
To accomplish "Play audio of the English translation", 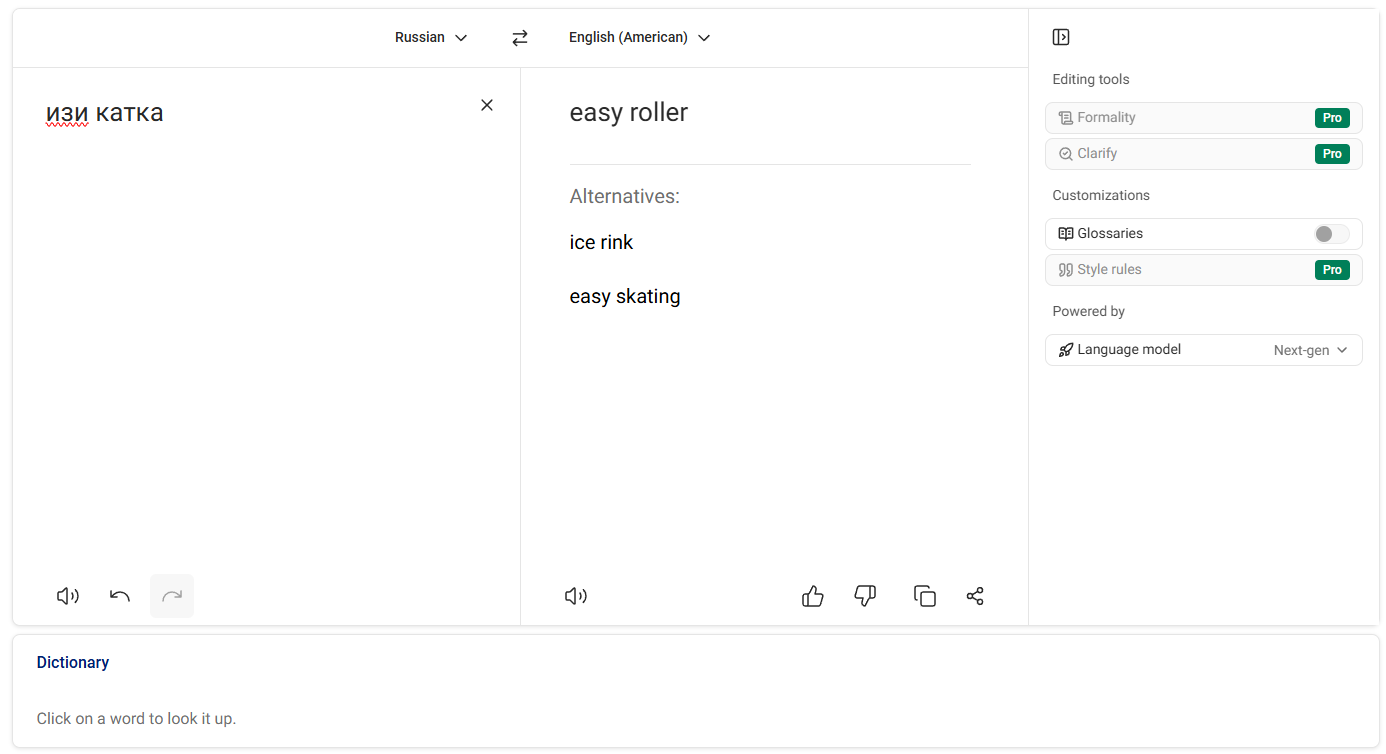I will (576, 596).
